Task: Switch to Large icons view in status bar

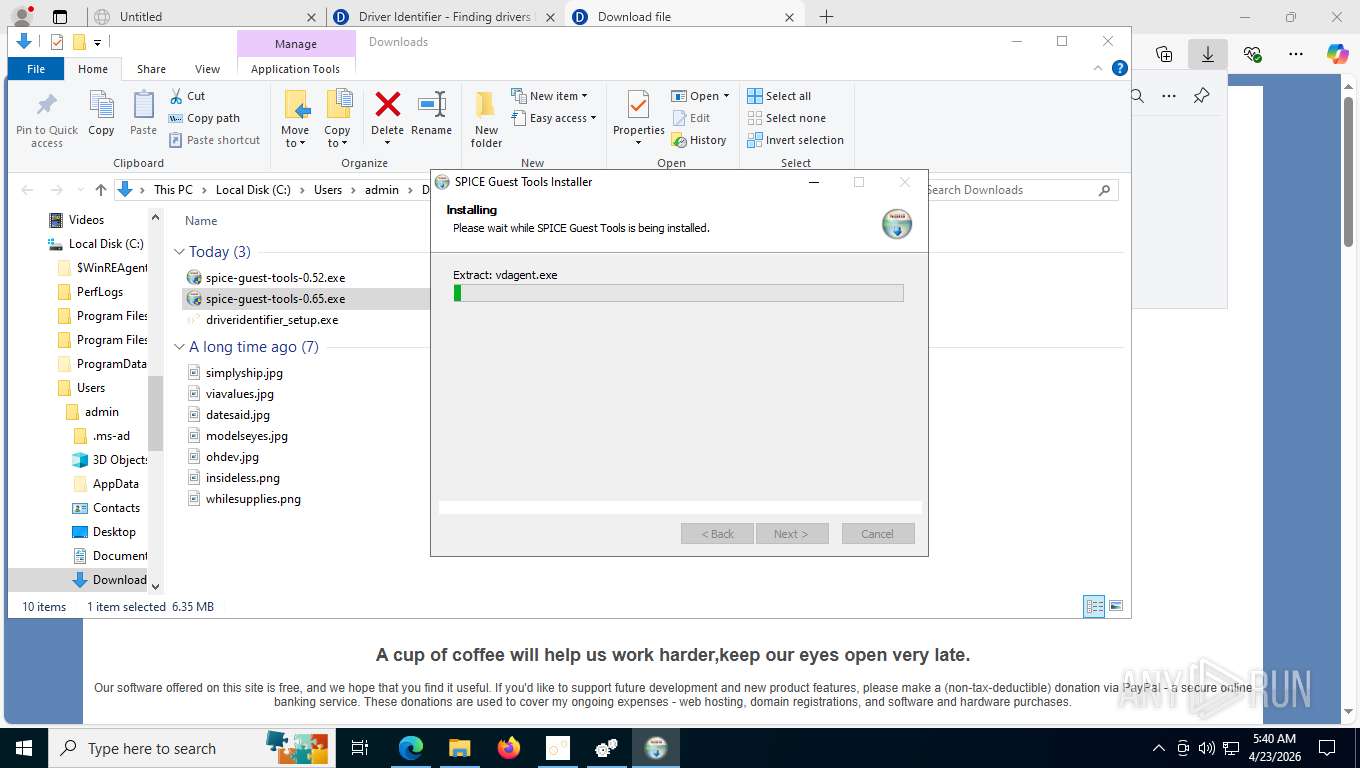Action: (x=1116, y=606)
